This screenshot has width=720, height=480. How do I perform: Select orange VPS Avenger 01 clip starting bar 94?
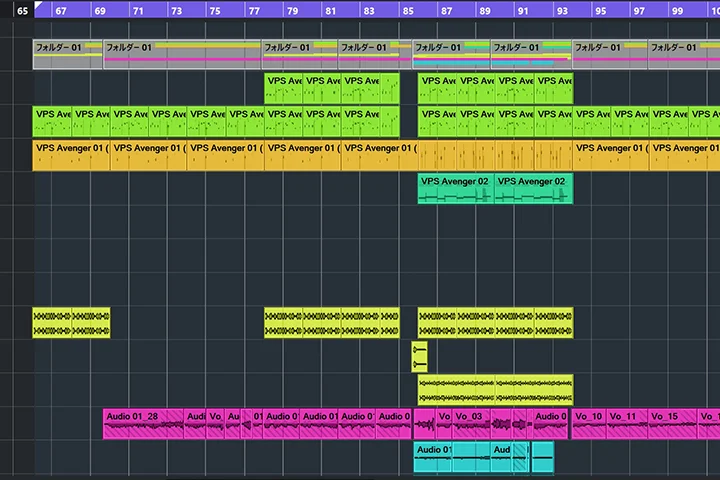click(611, 156)
